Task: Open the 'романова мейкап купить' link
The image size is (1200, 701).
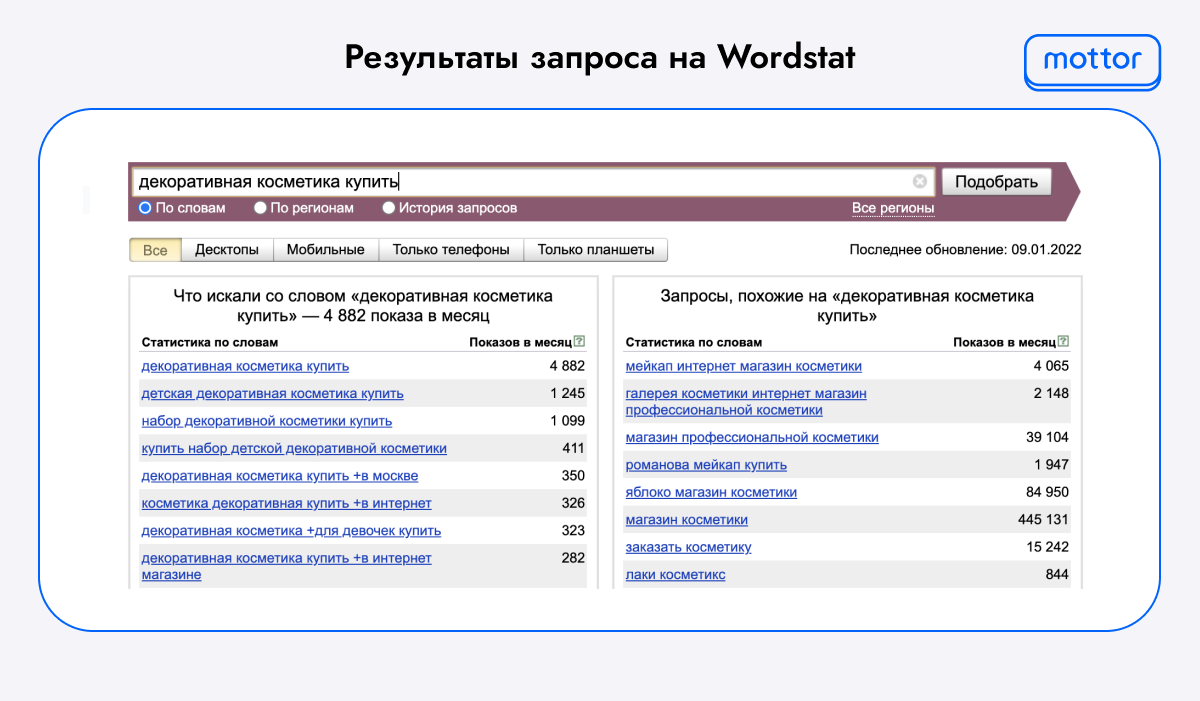Action: tap(706, 465)
